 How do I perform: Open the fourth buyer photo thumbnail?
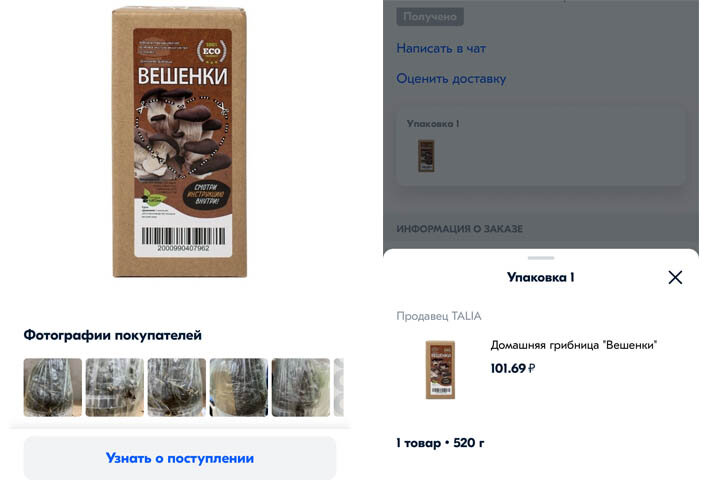(x=239, y=387)
